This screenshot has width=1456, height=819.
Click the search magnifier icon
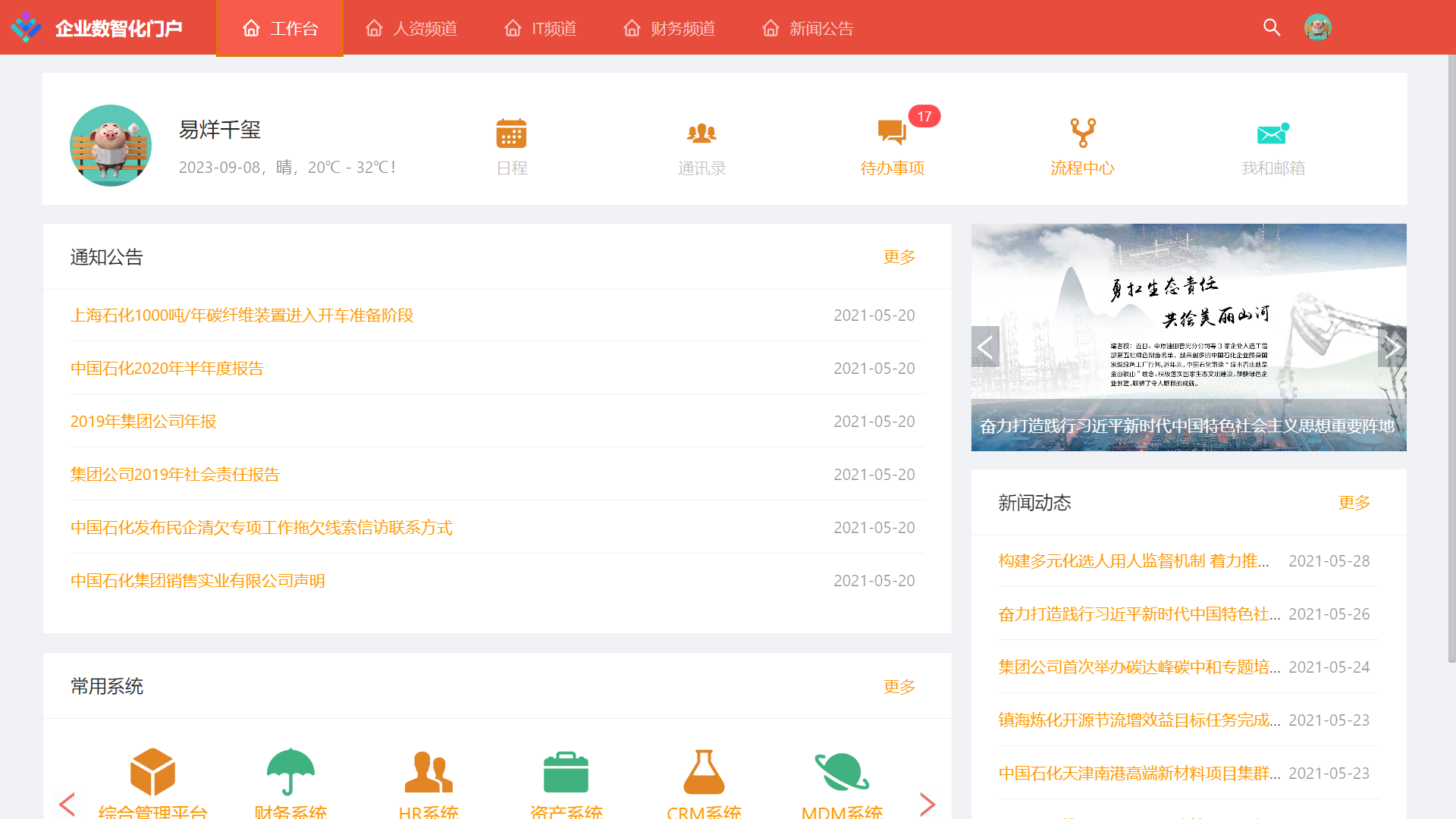(1272, 28)
